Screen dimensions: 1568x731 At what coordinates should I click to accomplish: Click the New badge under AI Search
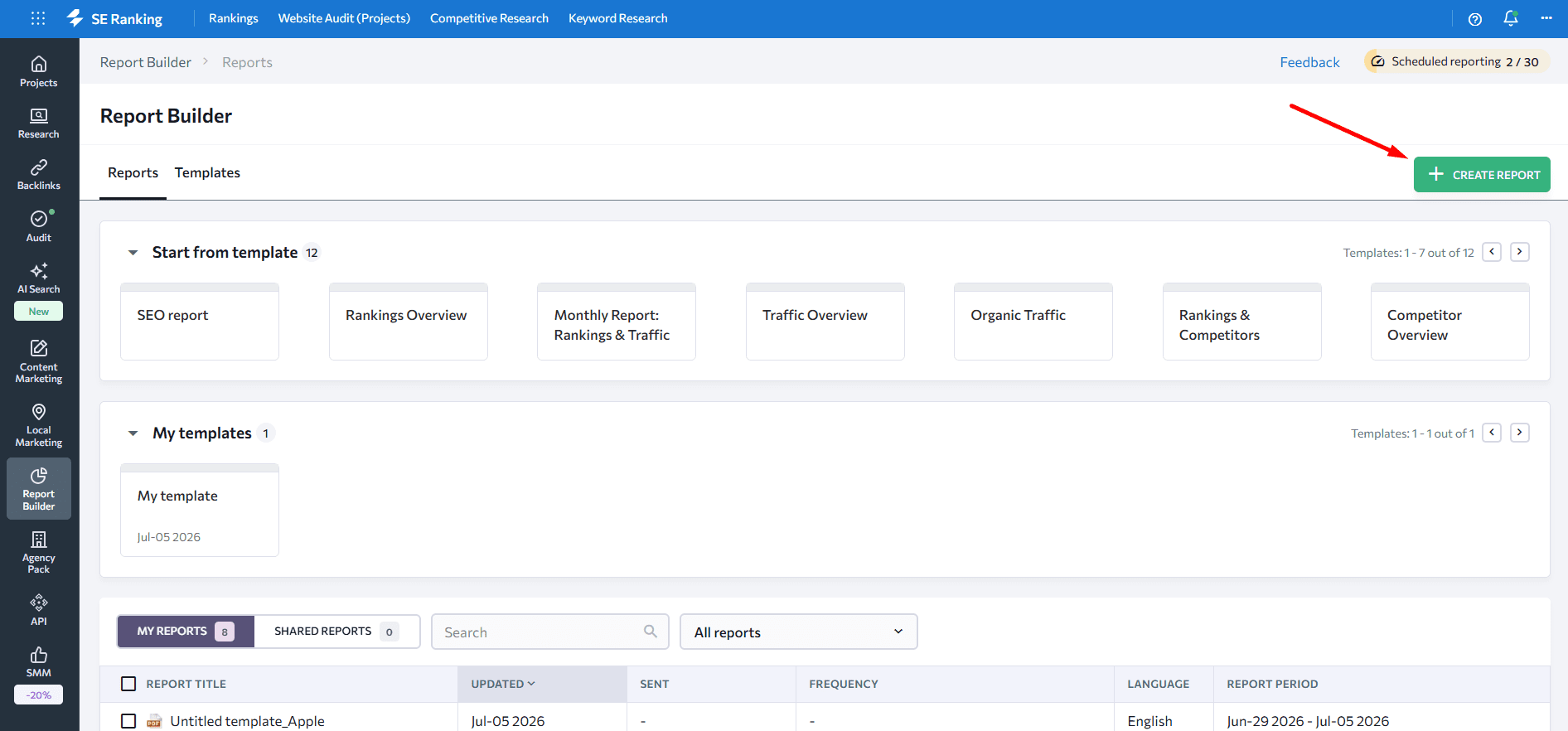coord(39,312)
